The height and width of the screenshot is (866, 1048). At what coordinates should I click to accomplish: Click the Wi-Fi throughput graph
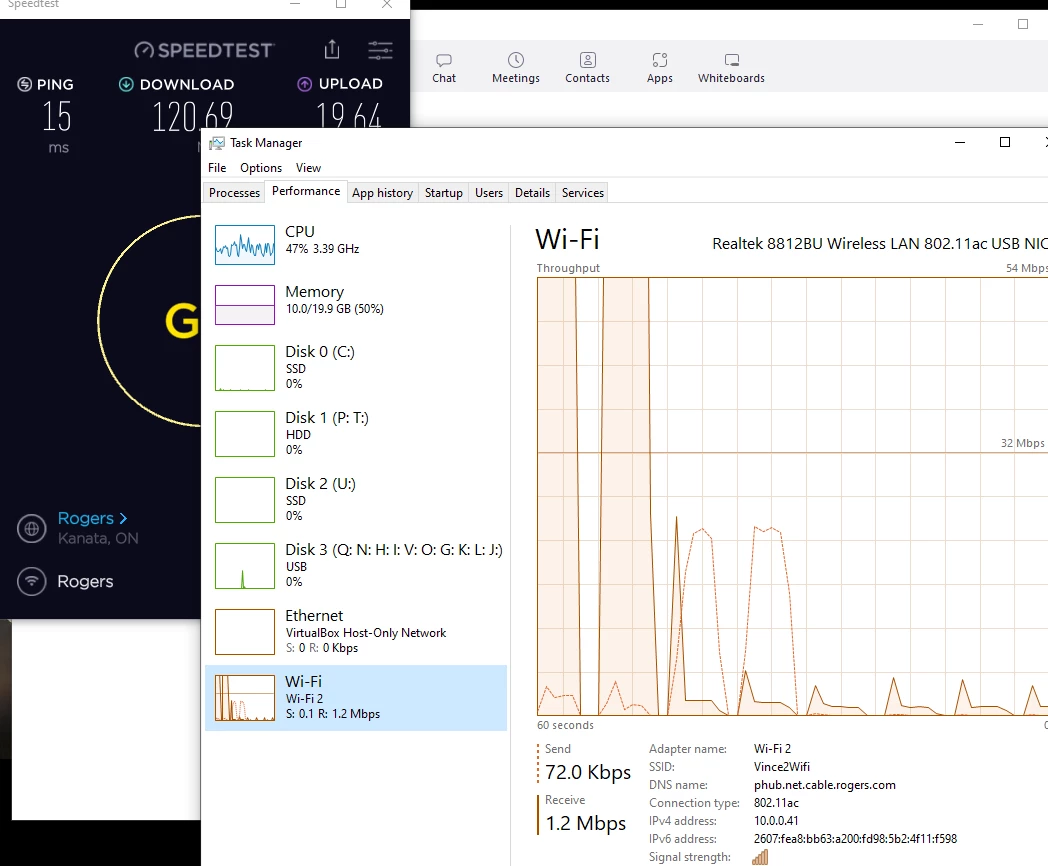coord(792,496)
